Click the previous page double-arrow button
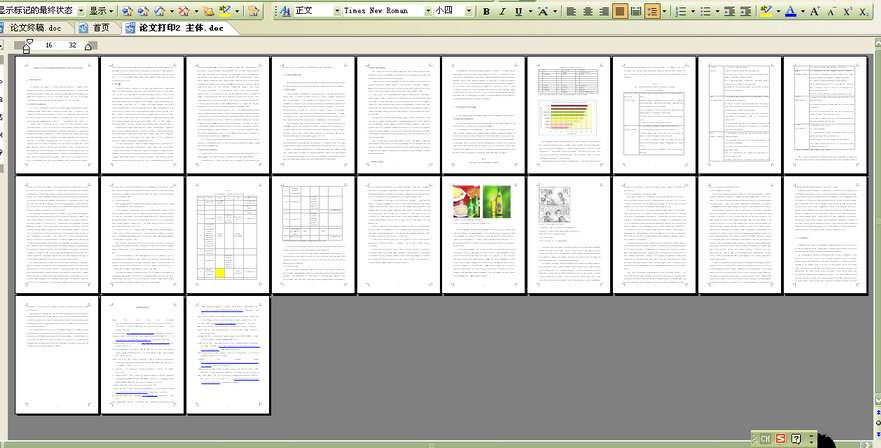Image resolution: width=881 pixels, height=448 pixels. tap(878, 413)
